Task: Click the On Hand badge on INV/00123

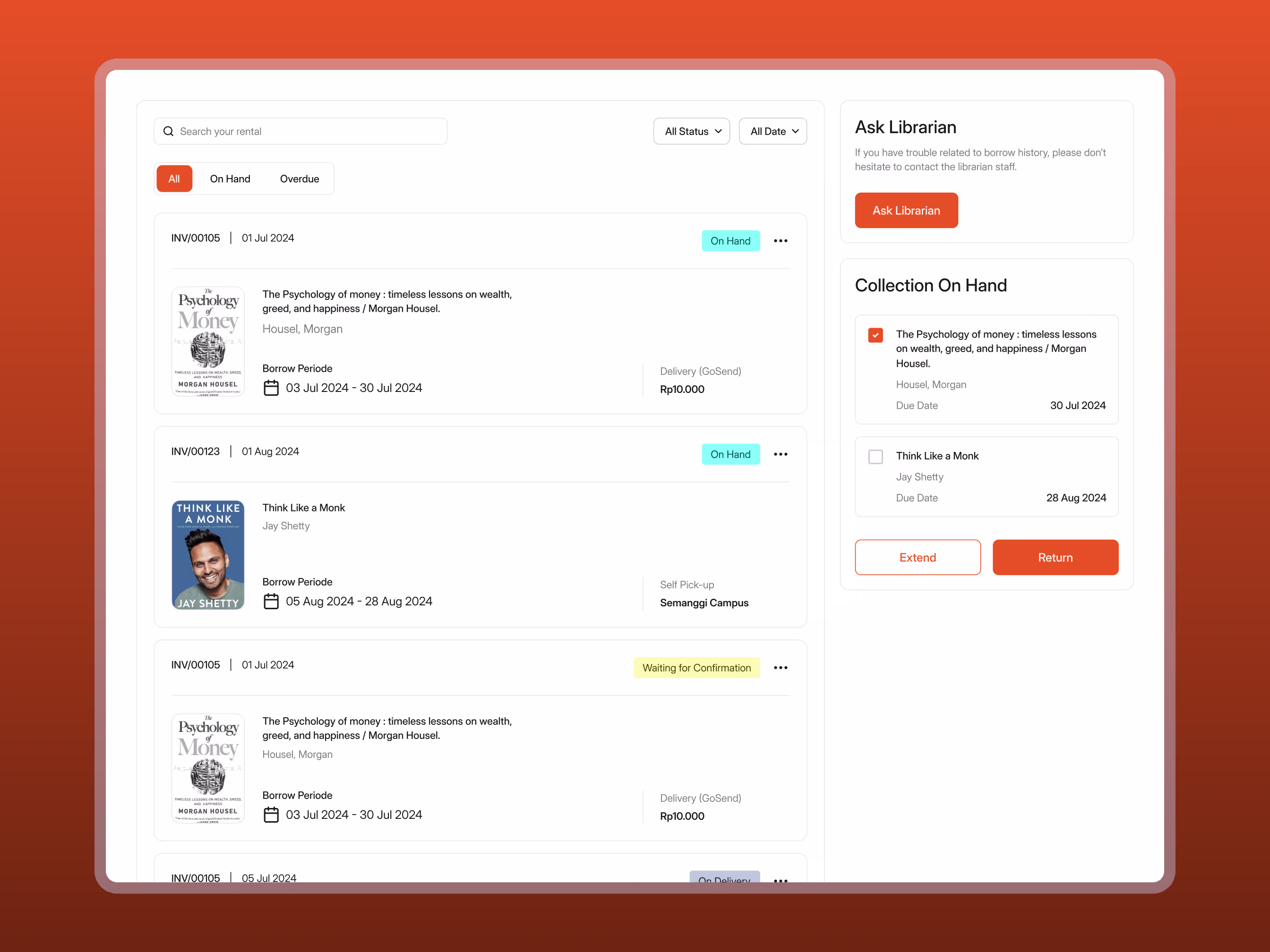Action: click(x=730, y=454)
